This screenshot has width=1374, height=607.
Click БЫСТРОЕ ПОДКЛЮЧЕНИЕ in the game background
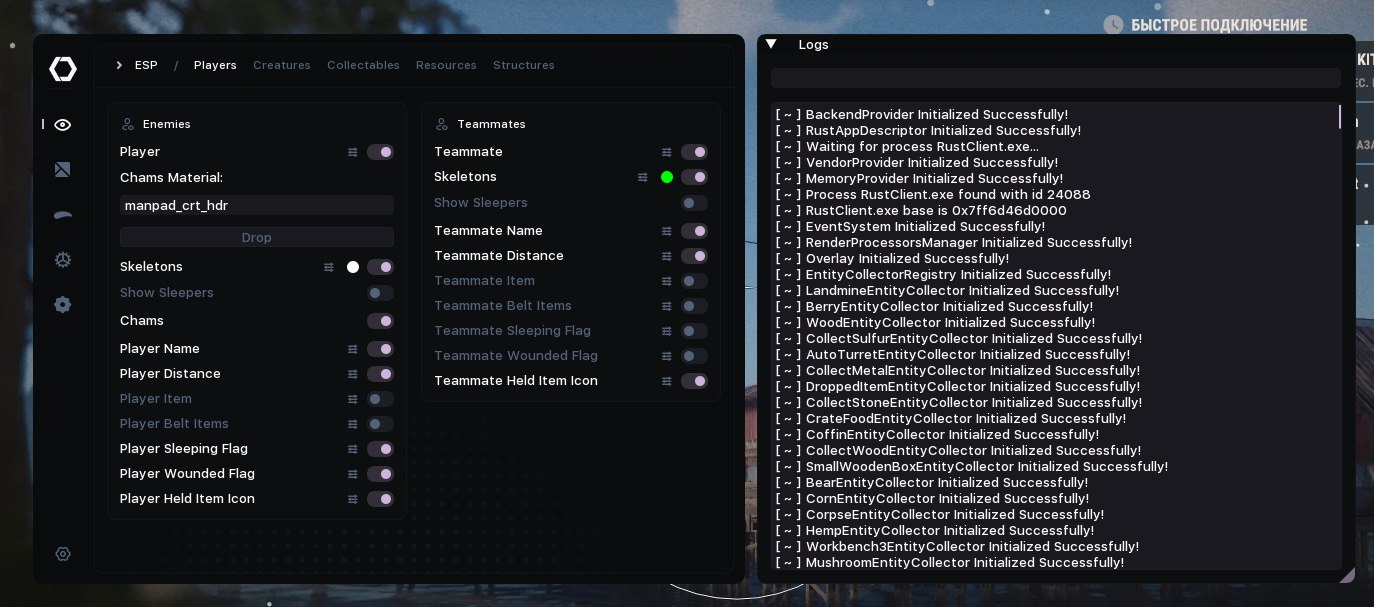[1219, 25]
